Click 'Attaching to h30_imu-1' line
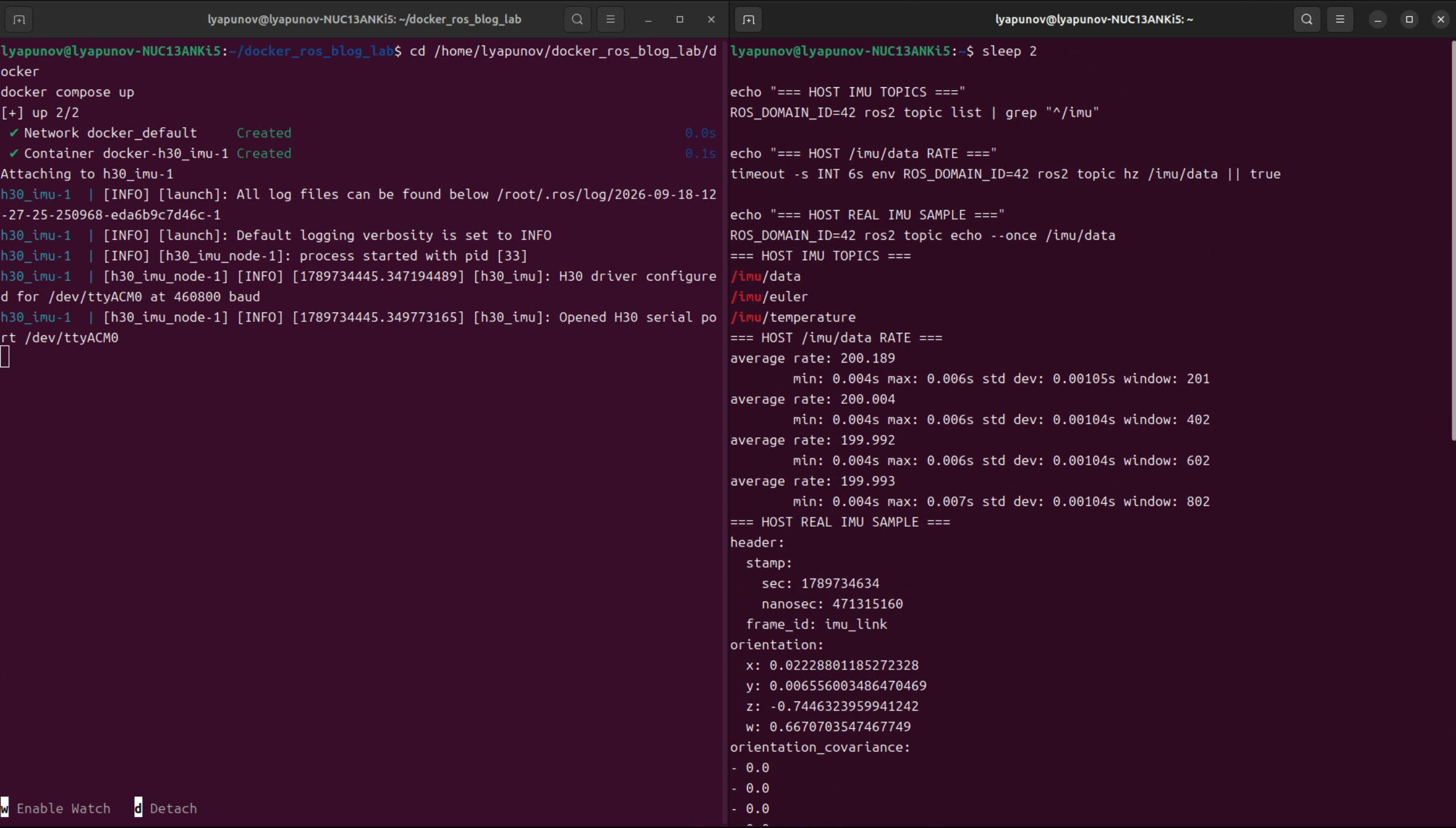Screen dimensions: 1456x828 (x=87, y=174)
